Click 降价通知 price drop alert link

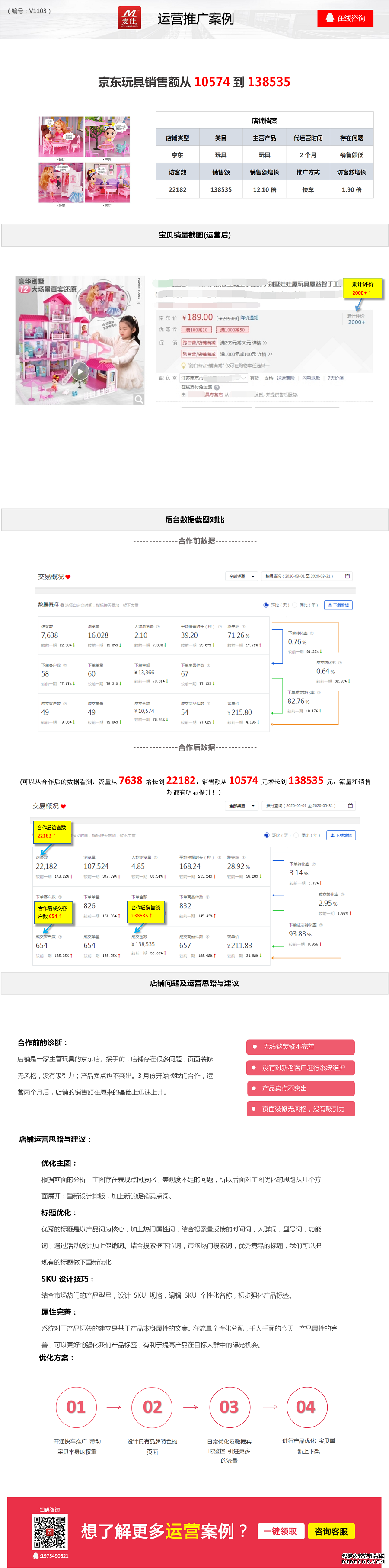coord(249,318)
